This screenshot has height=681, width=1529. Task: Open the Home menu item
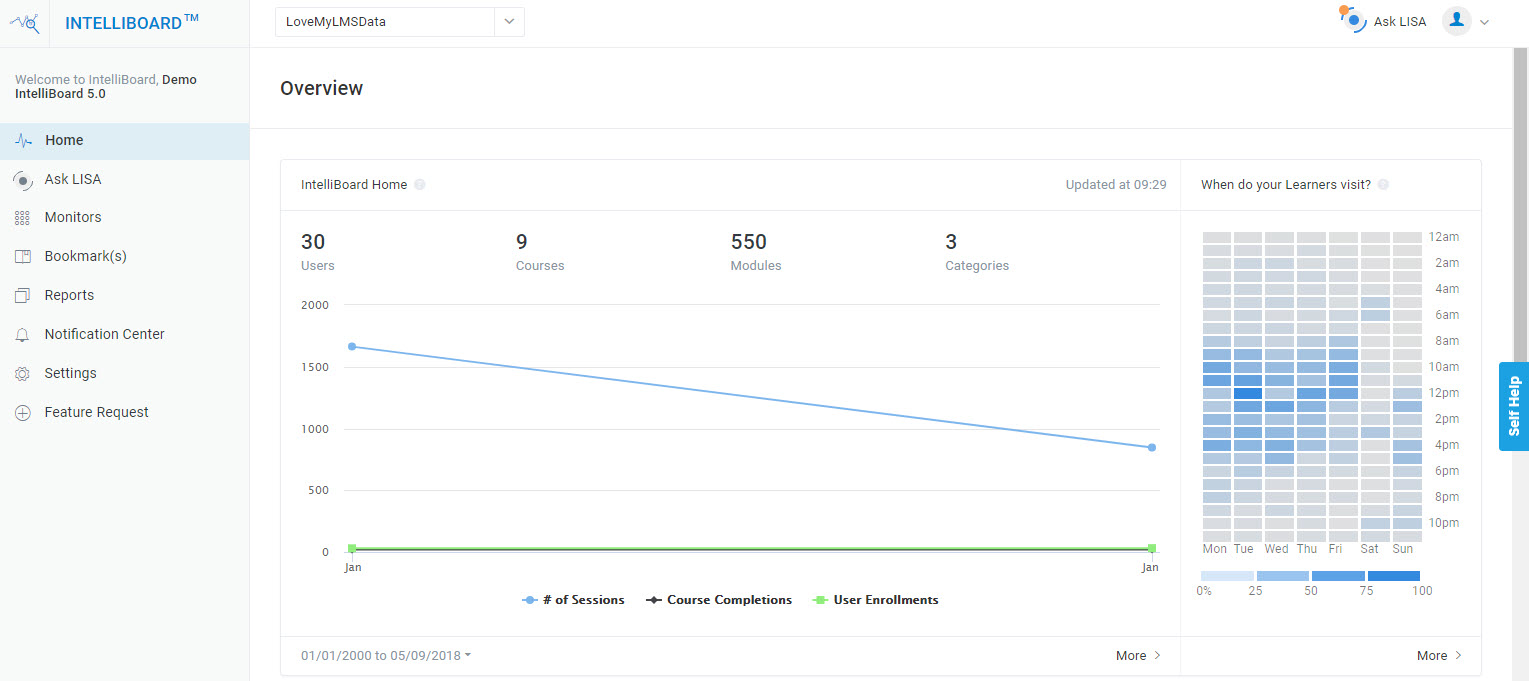click(x=124, y=141)
